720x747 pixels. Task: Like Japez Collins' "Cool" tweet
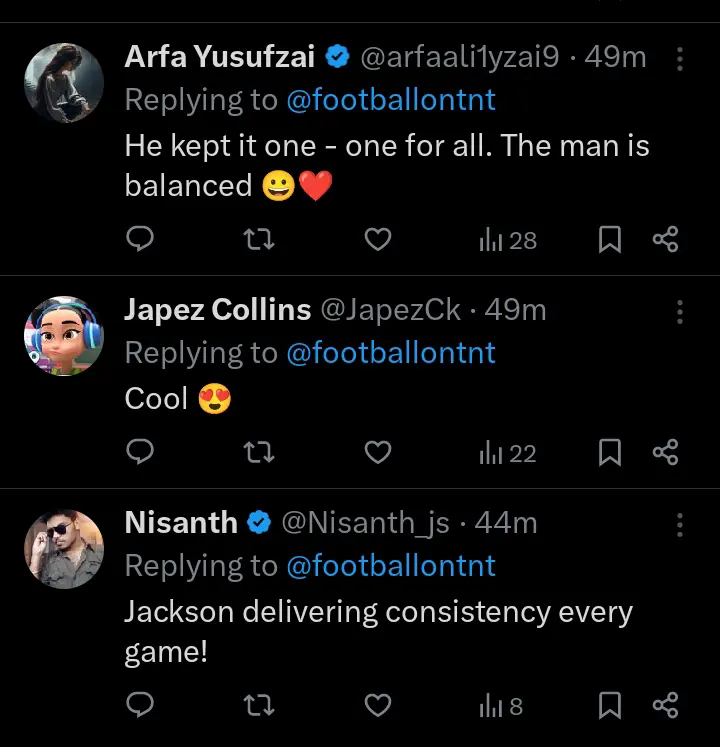[x=377, y=453]
